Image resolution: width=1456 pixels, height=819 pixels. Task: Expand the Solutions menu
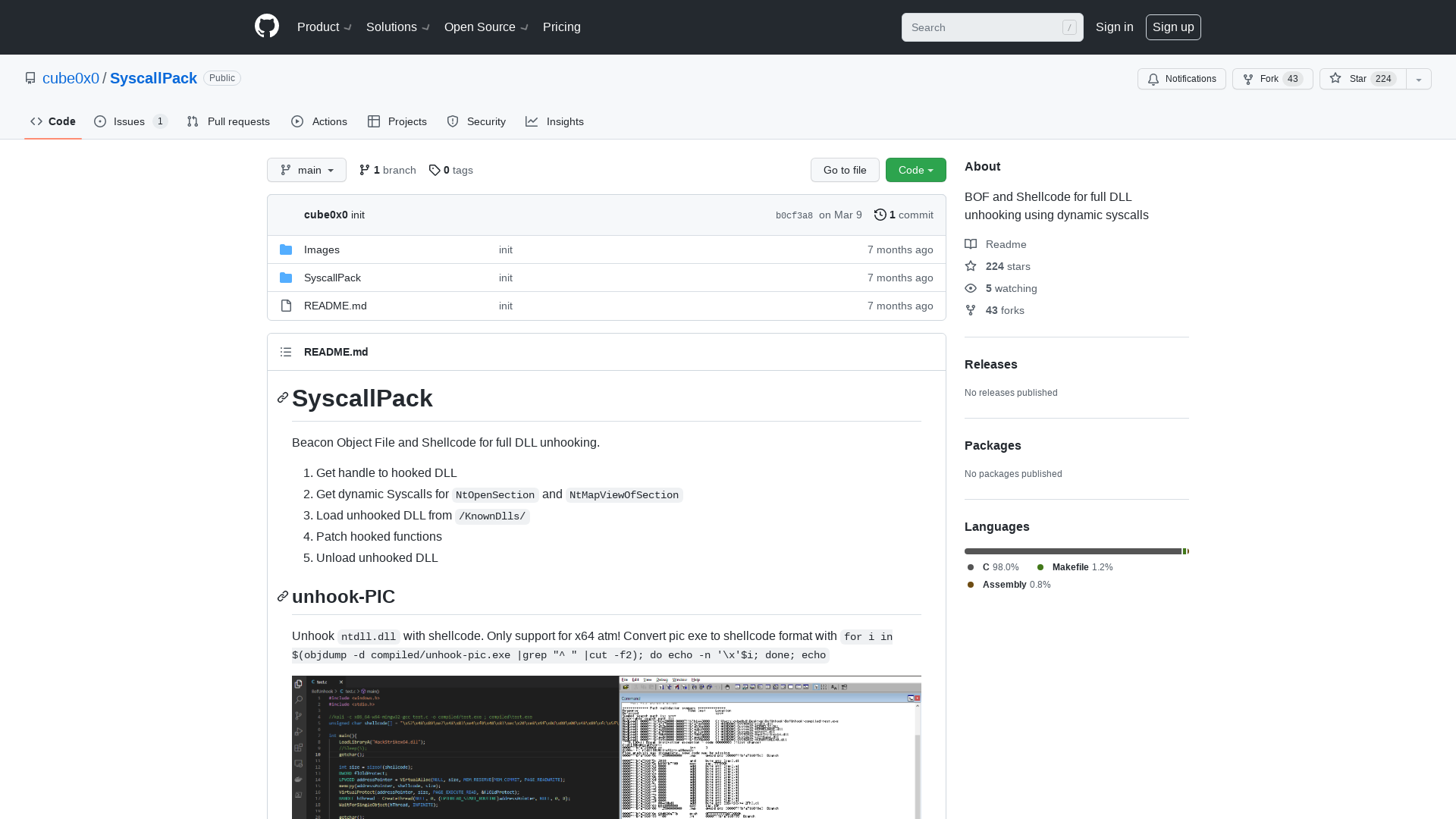click(x=398, y=27)
